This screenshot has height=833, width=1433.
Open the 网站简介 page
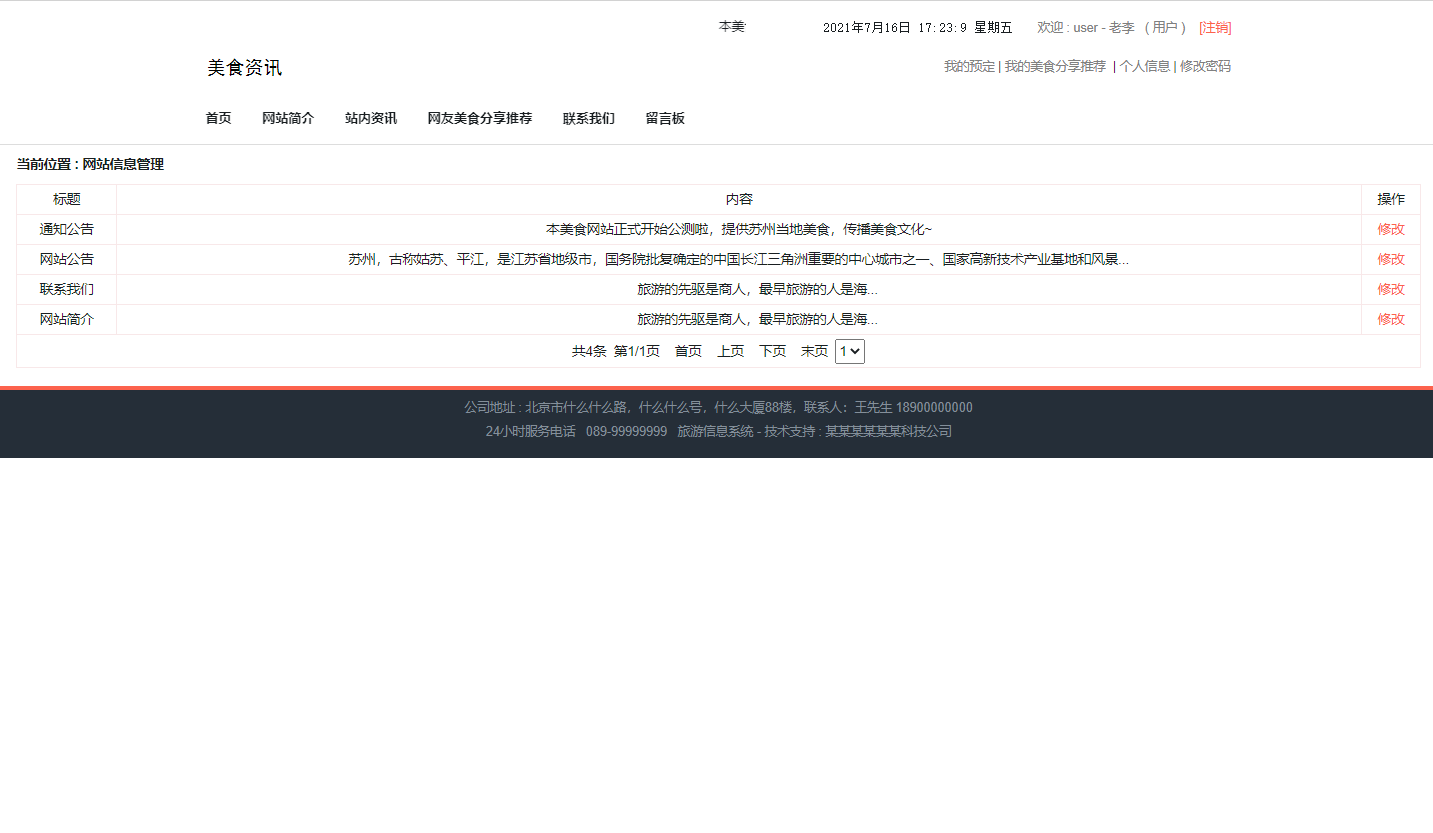tap(288, 118)
